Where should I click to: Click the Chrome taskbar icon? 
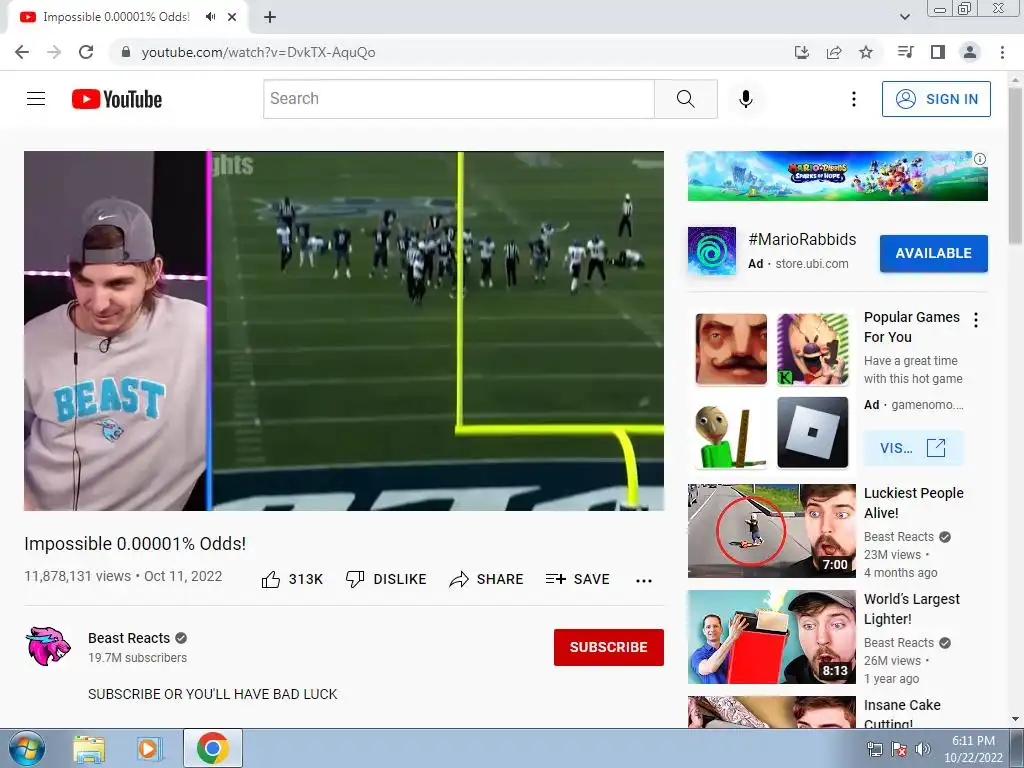click(x=212, y=748)
